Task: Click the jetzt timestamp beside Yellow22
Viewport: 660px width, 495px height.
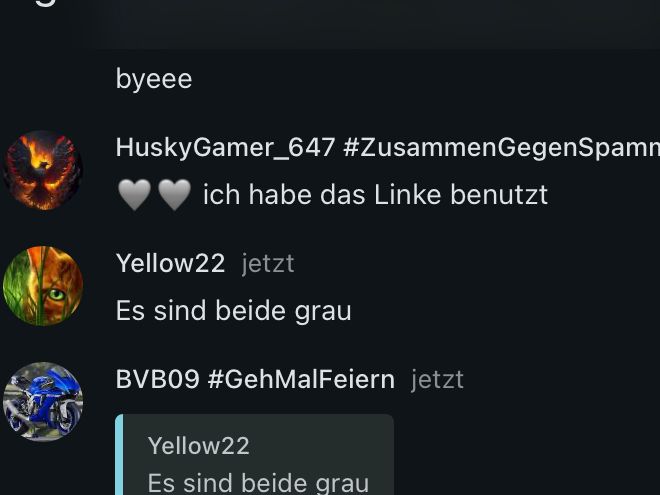Action: pos(268,264)
